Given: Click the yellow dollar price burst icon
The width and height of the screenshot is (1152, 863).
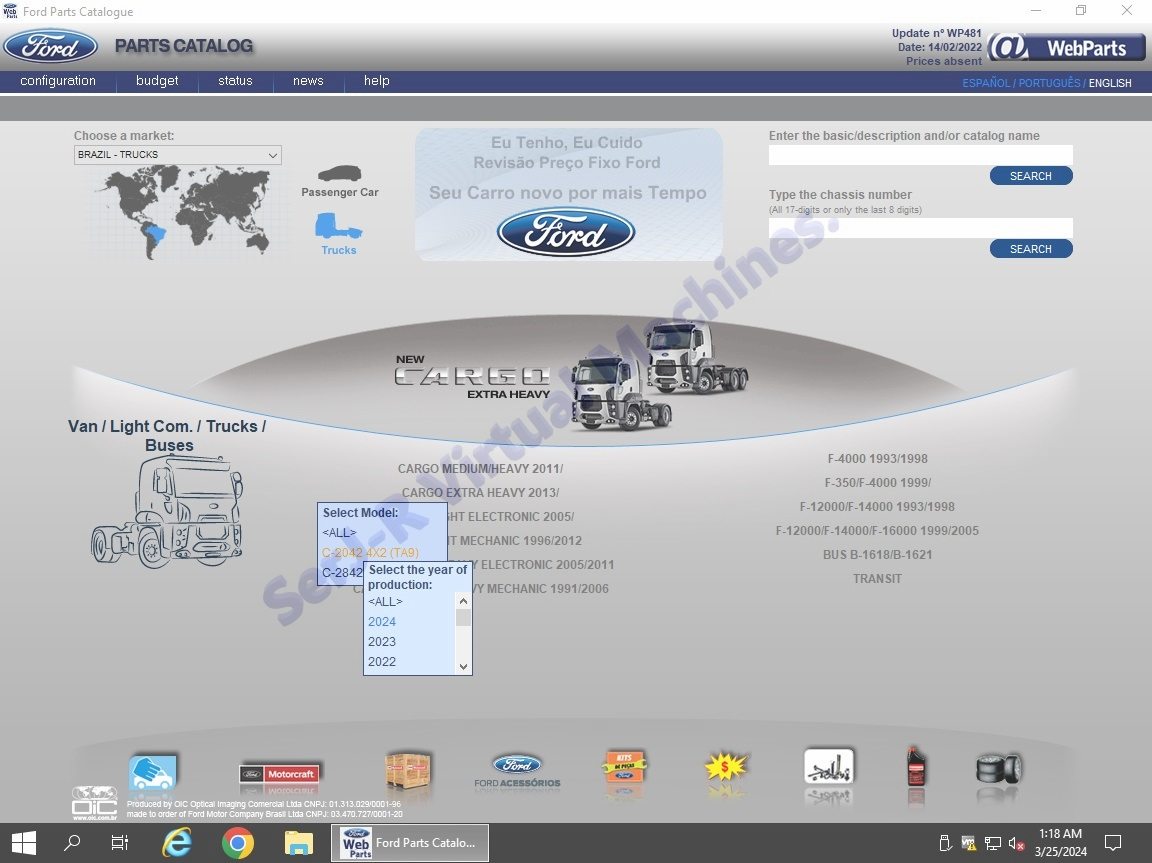Looking at the screenshot, I should [x=725, y=768].
